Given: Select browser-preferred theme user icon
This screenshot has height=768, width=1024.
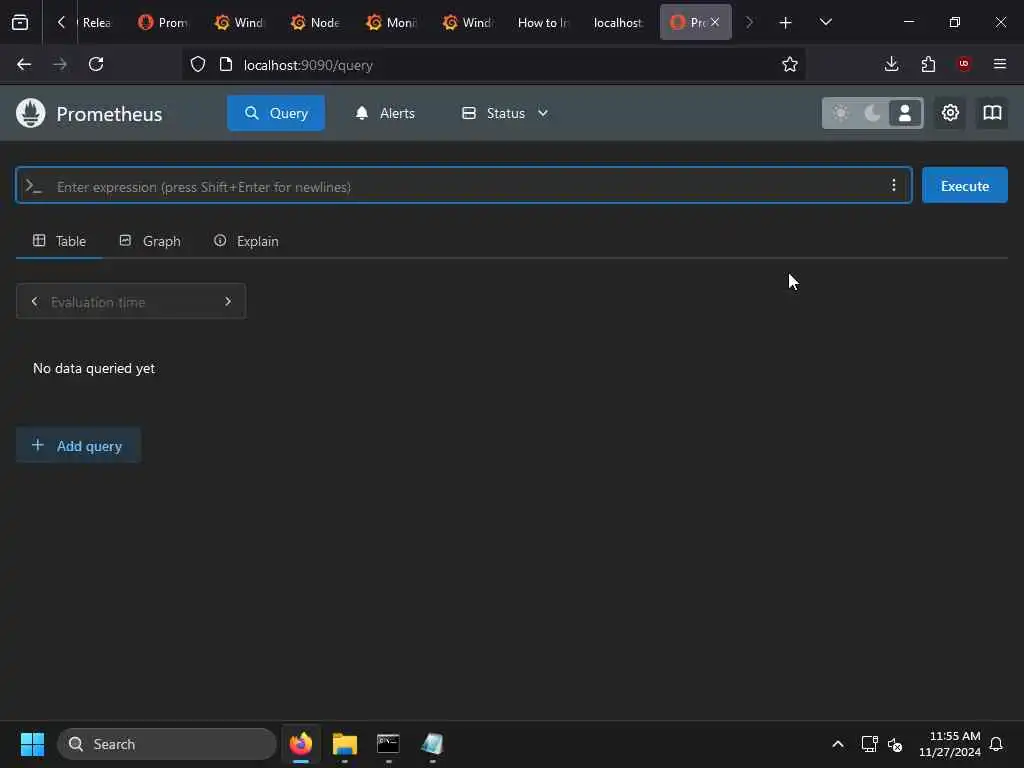Looking at the screenshot, I should tap(904, 113).
